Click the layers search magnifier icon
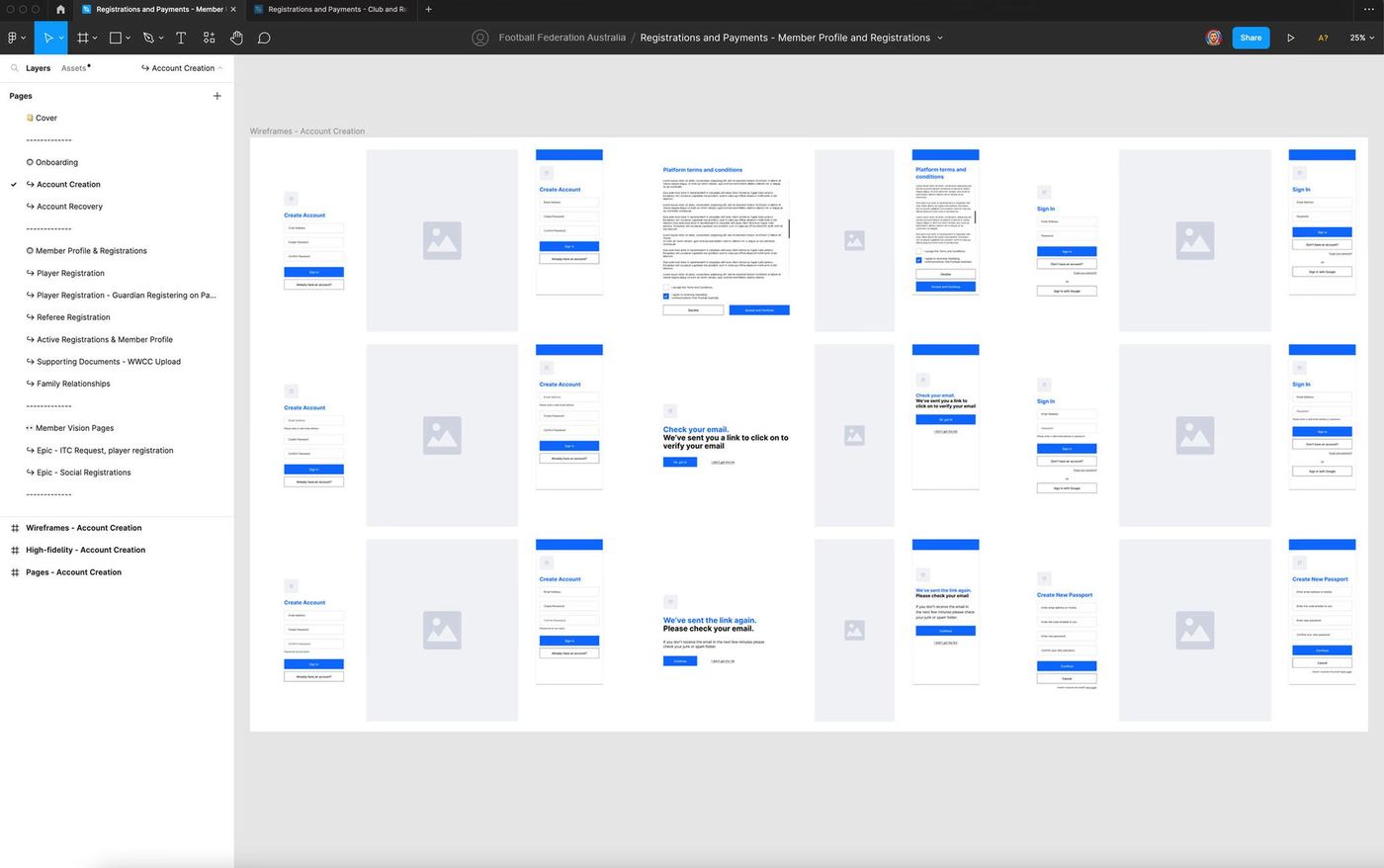This screenshot has width=1384, height=868. (15, 68)
